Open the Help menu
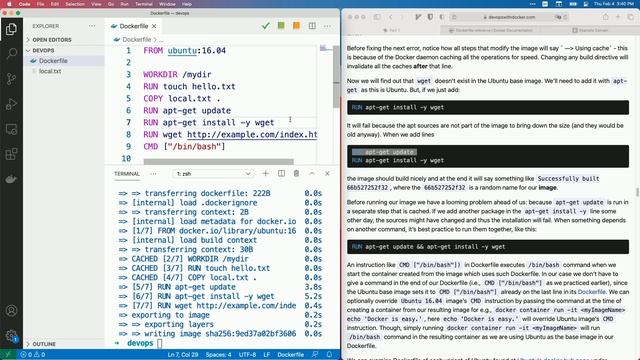640x360 pixels. click(x=187, y=4)
